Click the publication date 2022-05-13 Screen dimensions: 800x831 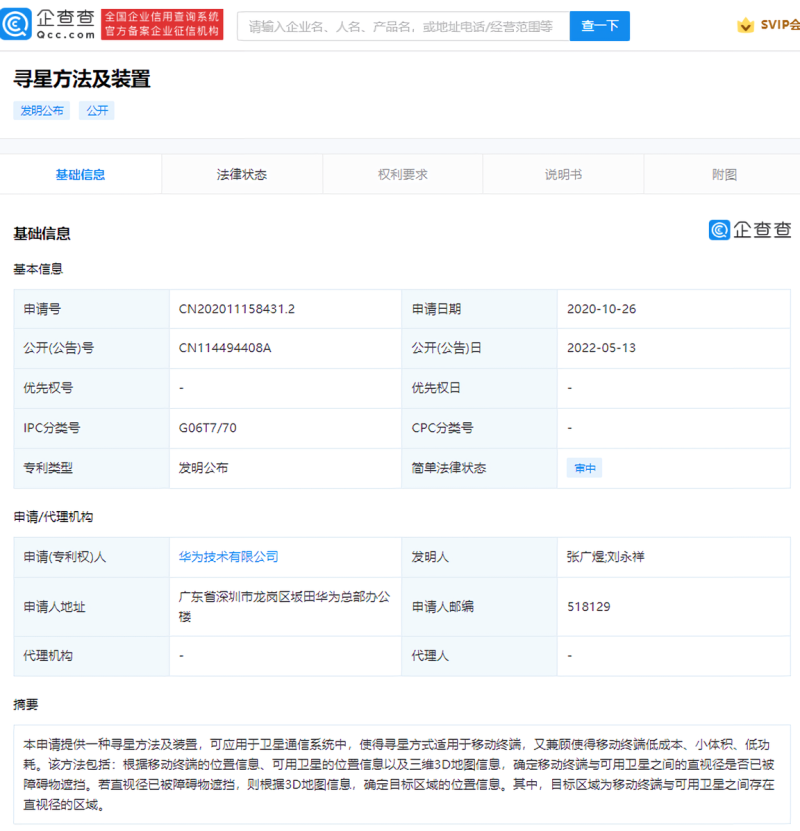[x=601, y=348]
